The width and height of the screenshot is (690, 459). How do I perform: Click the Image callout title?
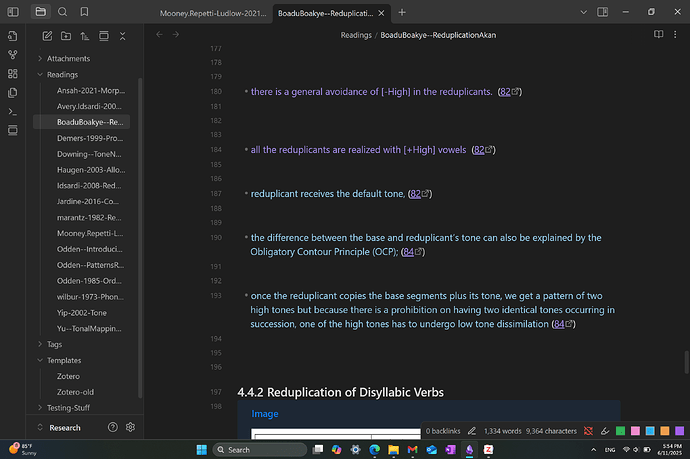(x=264, y=414)
